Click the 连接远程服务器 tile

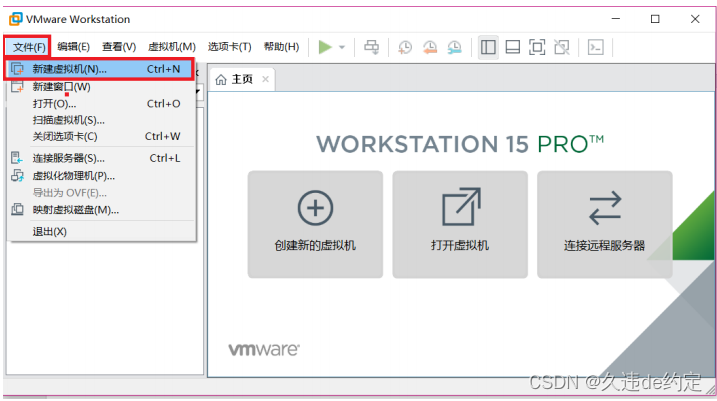(605, 225)
